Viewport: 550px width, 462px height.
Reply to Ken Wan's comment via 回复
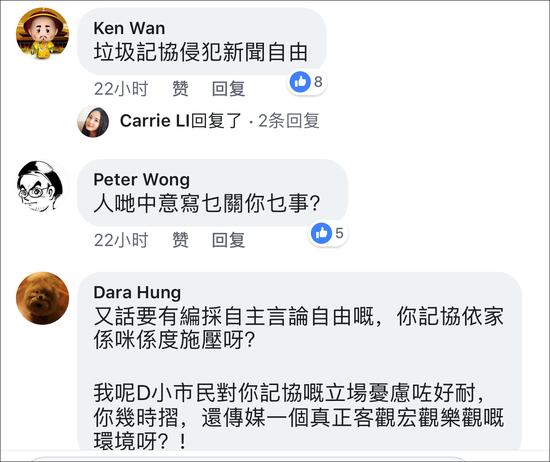(x=228, y=88)
